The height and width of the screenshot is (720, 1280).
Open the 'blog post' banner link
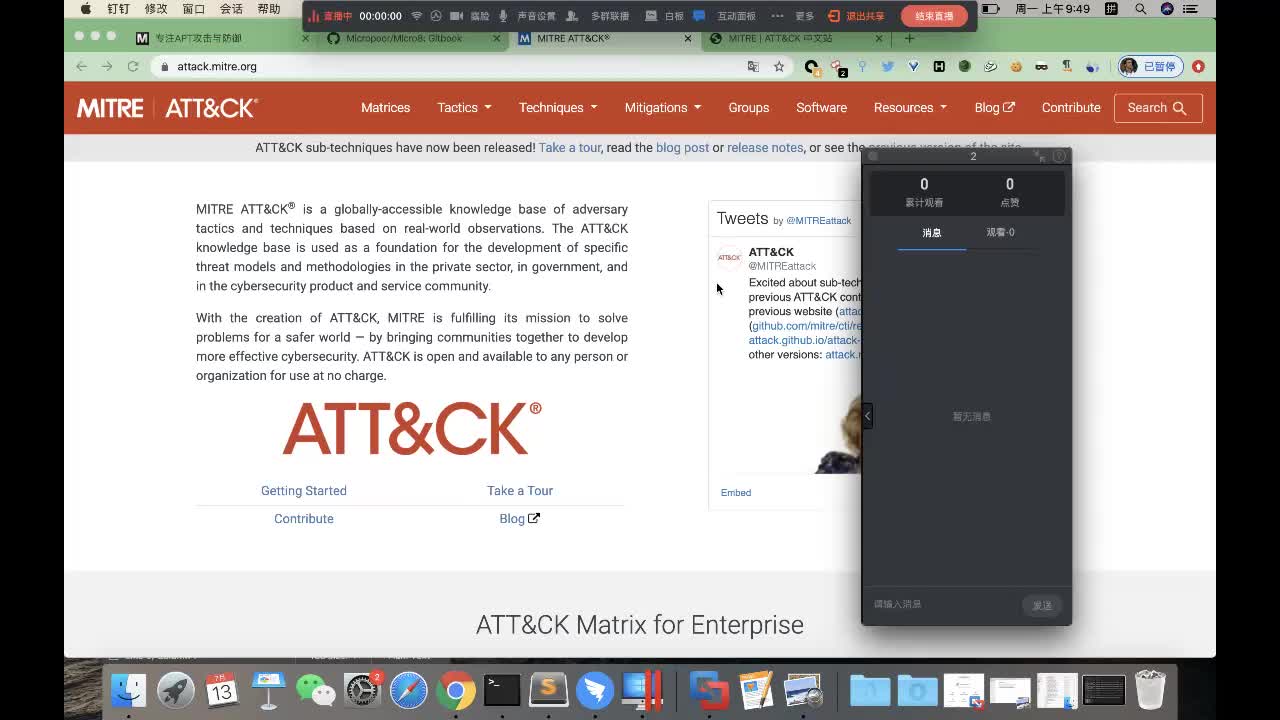pos(682,148)
